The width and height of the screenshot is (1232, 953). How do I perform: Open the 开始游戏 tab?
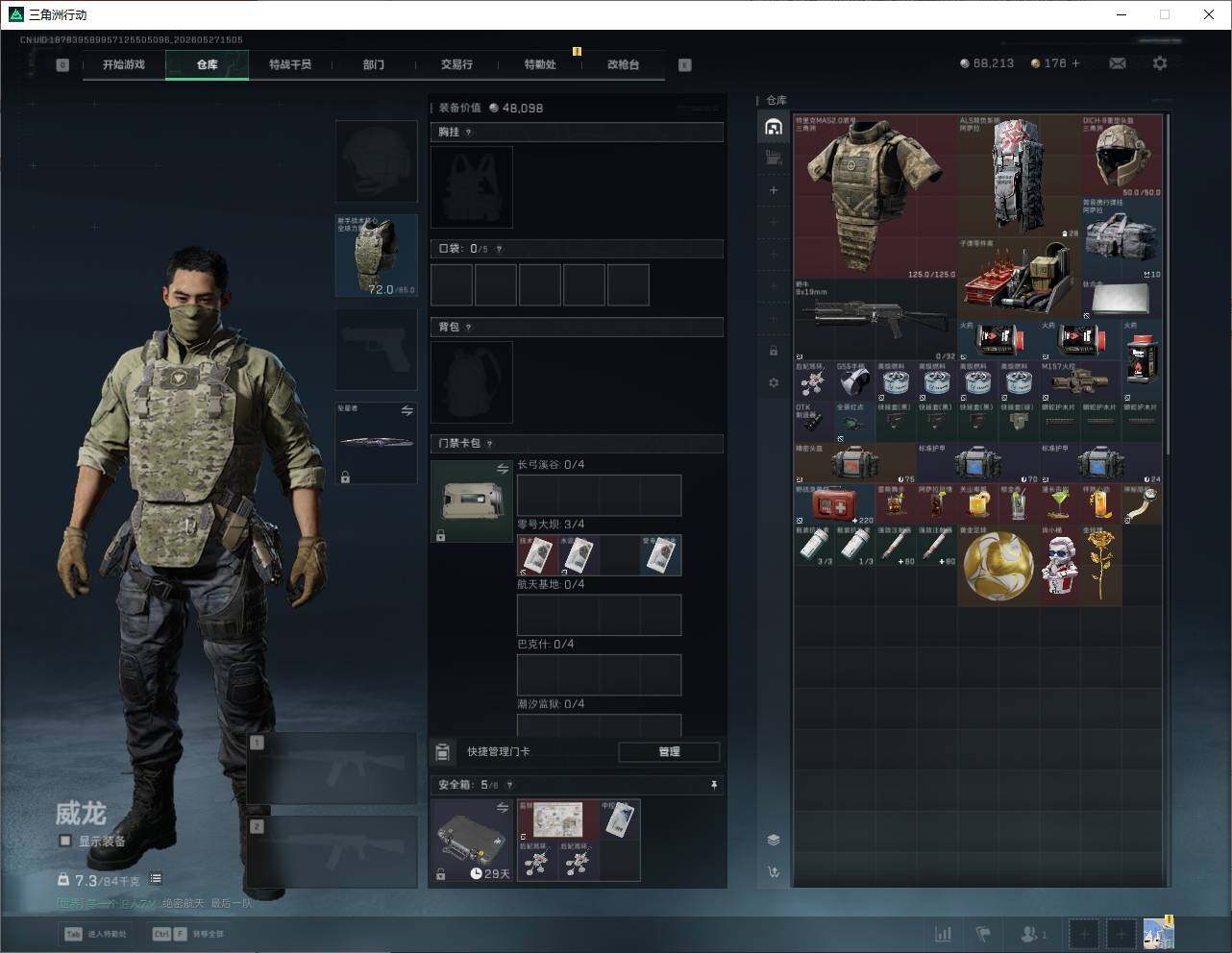click(124, 64)
